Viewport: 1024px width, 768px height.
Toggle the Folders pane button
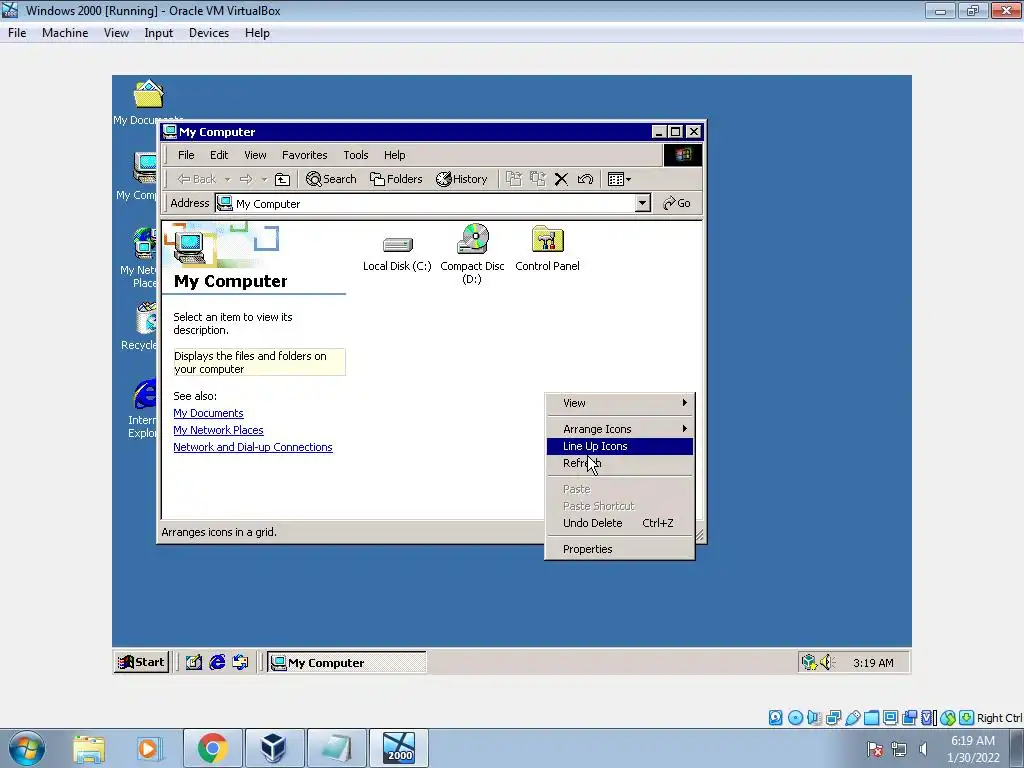point(396,179)
